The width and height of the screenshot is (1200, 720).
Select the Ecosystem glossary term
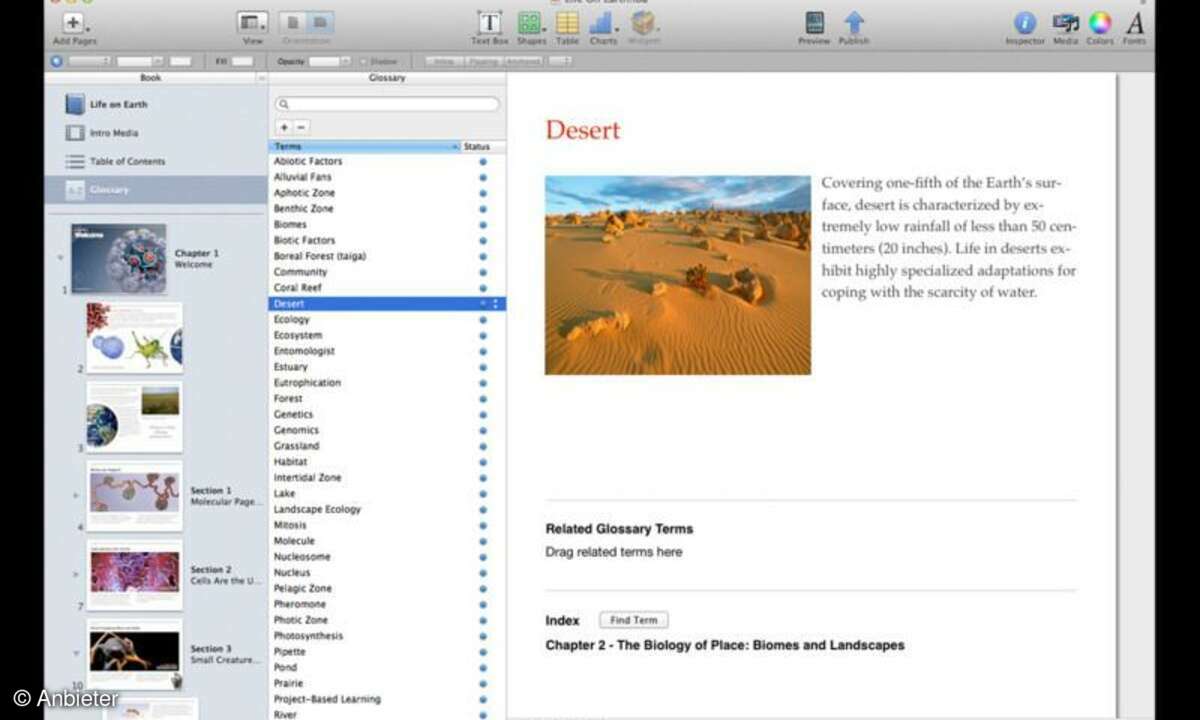point(298,335)
